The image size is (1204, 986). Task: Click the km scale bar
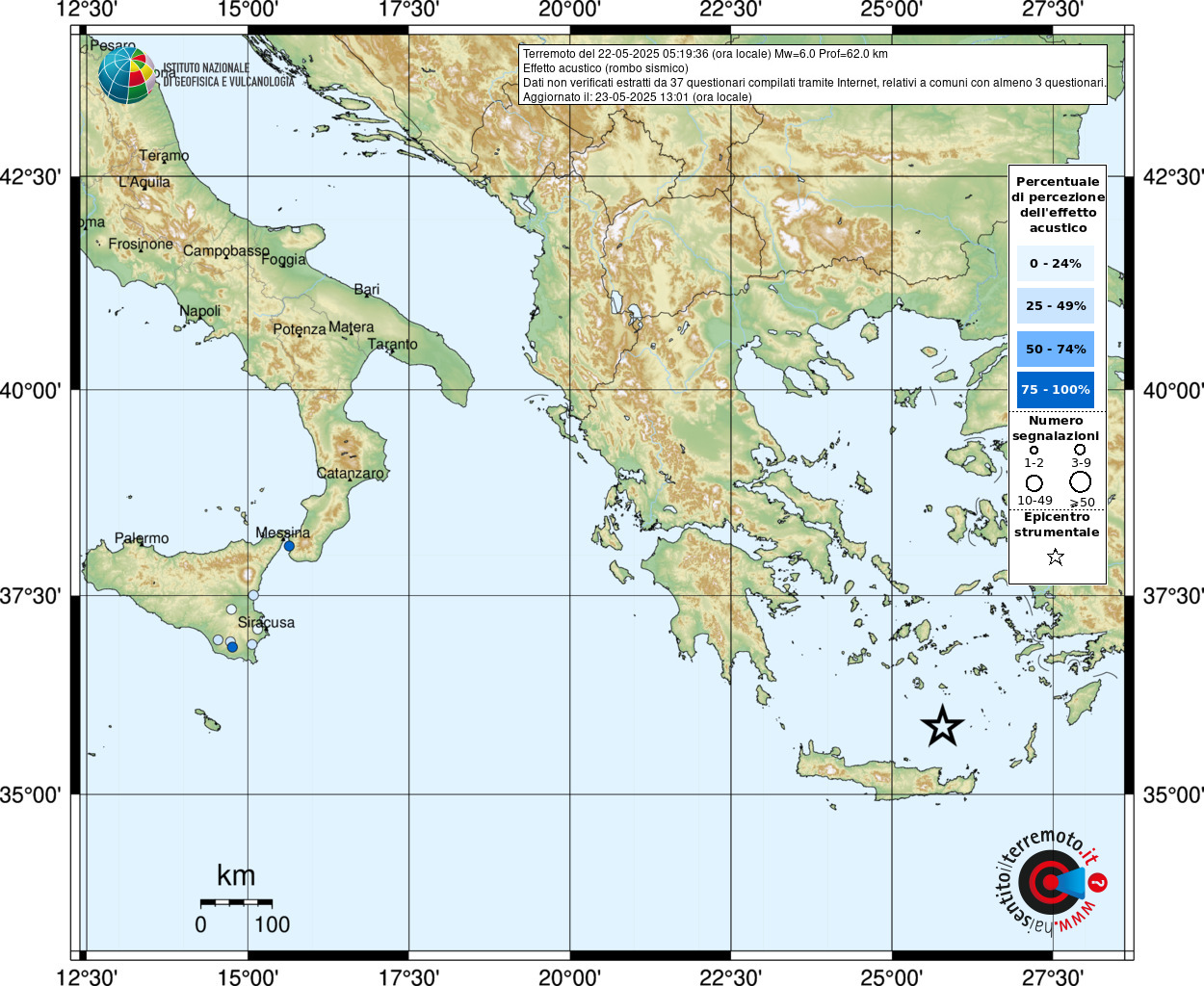(x=236, y=902)
